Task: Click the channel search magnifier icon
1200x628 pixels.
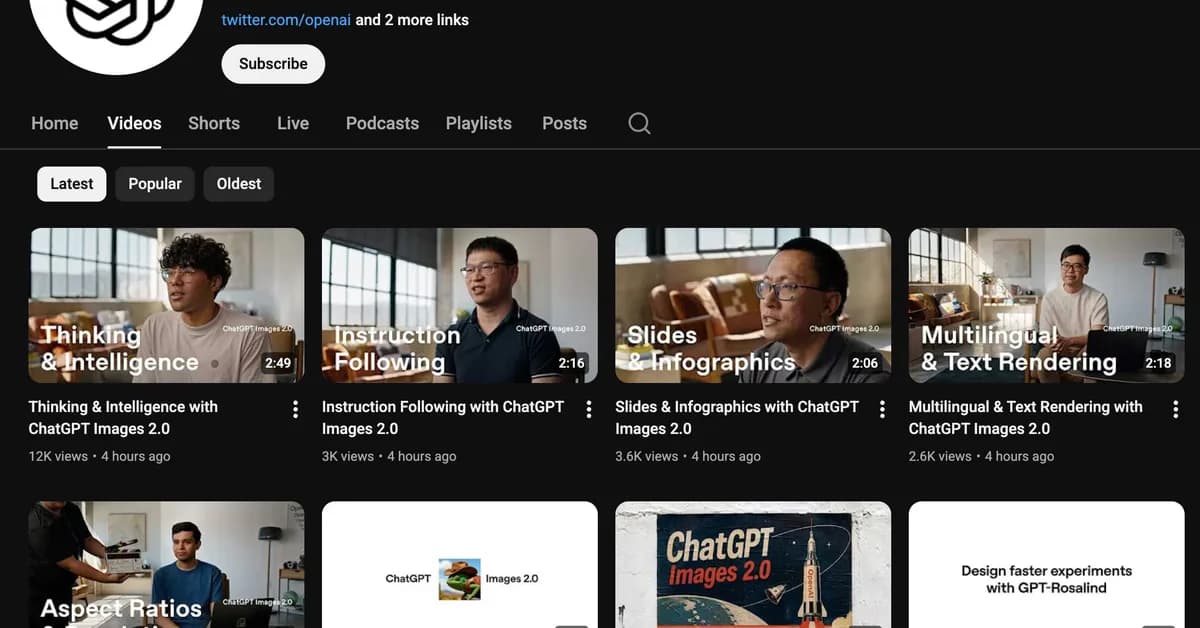Action: pyautogui.click(x=639, y=123)
